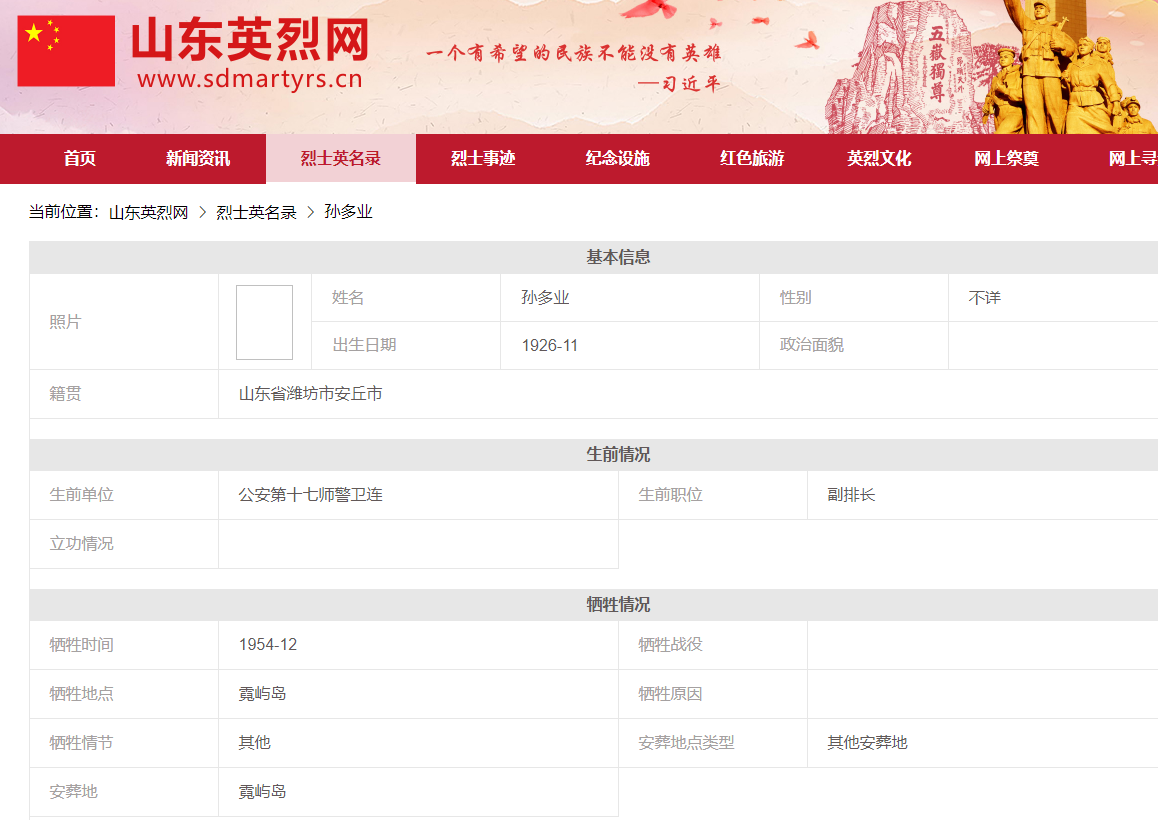Click the 山东英烈网 breadcrumb link
The width and height of the screenshot is (1158, 820).
[x=148, y=212]
